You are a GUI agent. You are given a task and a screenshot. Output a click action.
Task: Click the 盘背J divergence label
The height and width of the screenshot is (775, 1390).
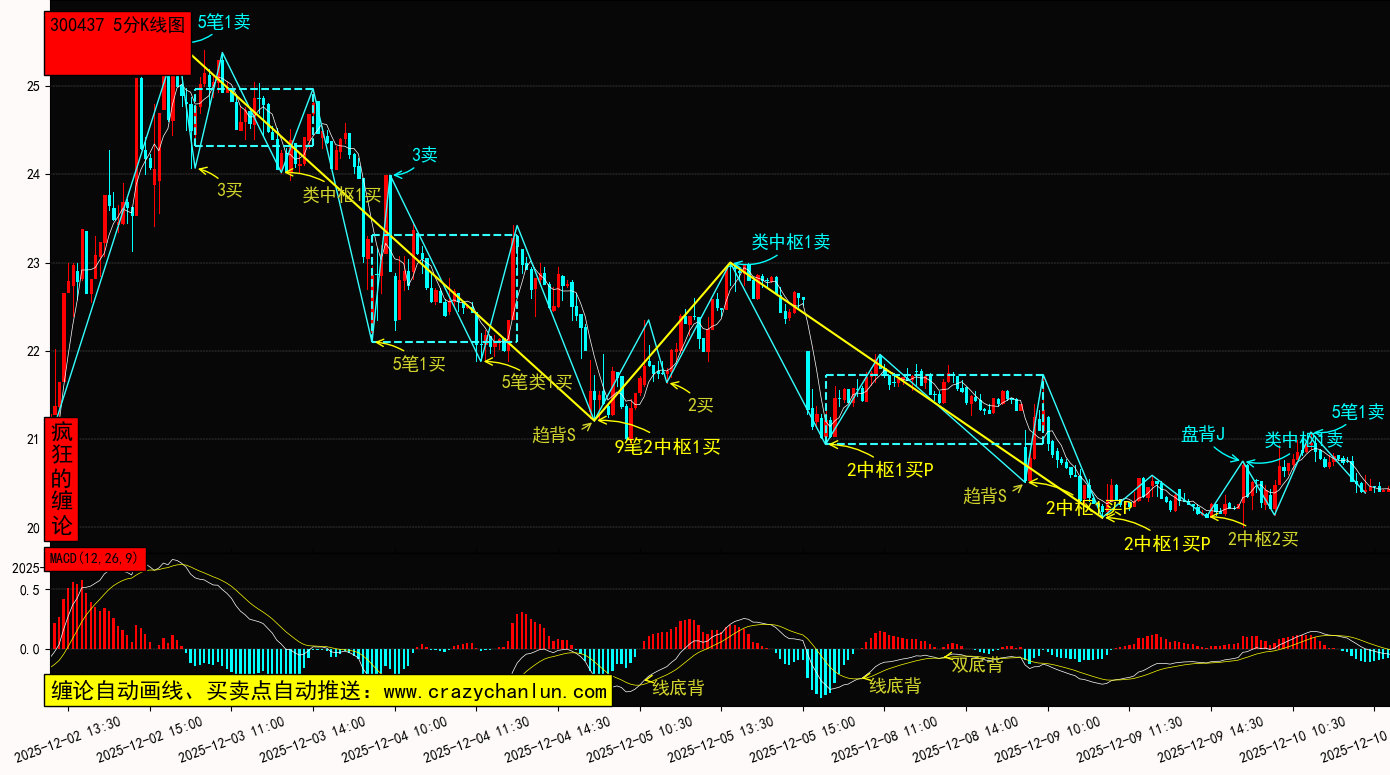click(x=1203, y=434)
